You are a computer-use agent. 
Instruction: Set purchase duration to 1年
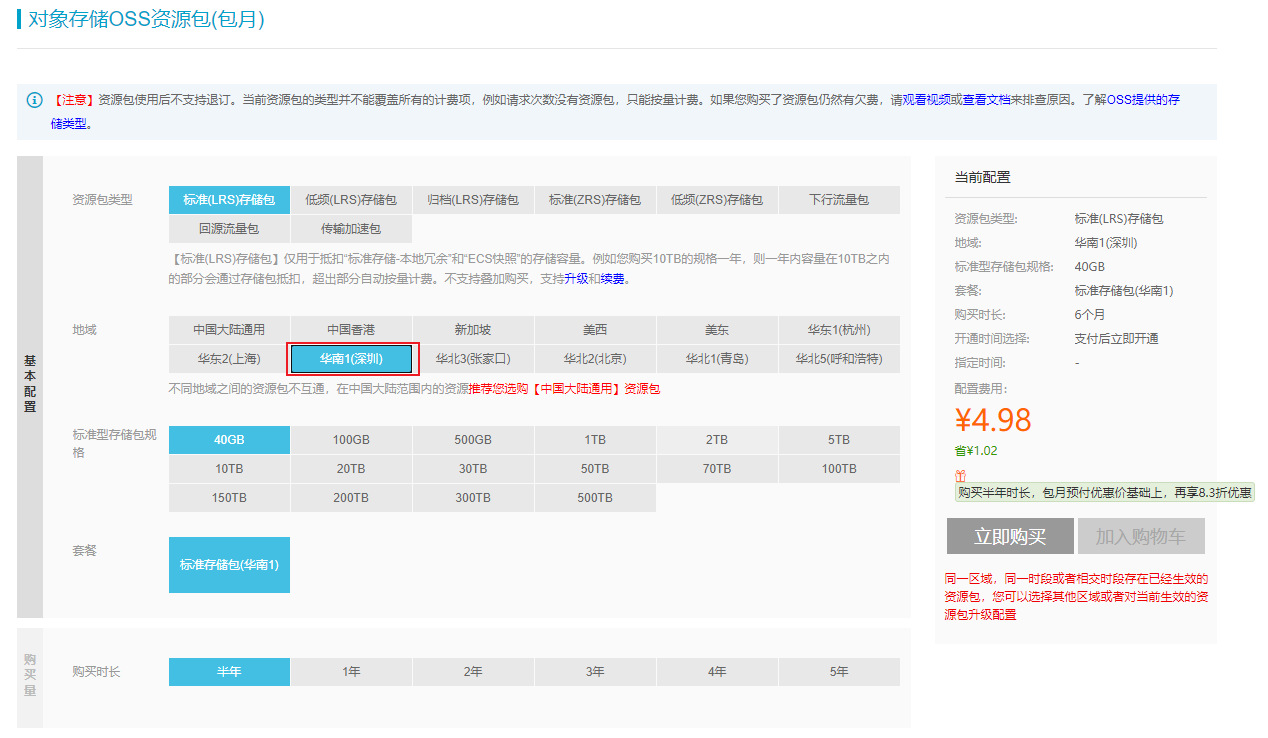(x=351, y=672)
